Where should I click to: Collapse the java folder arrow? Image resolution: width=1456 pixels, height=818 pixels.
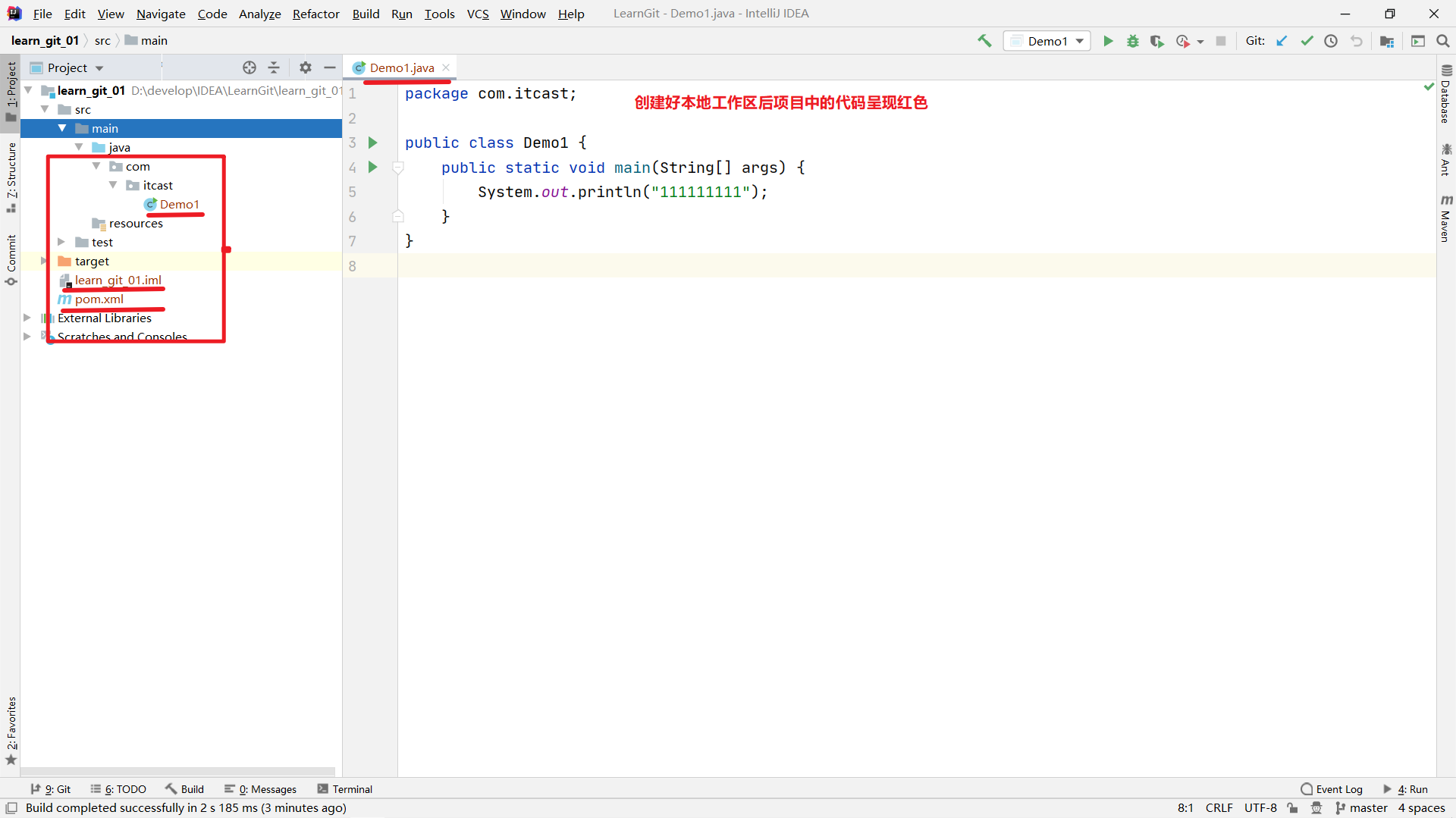(x=80, y=147)
